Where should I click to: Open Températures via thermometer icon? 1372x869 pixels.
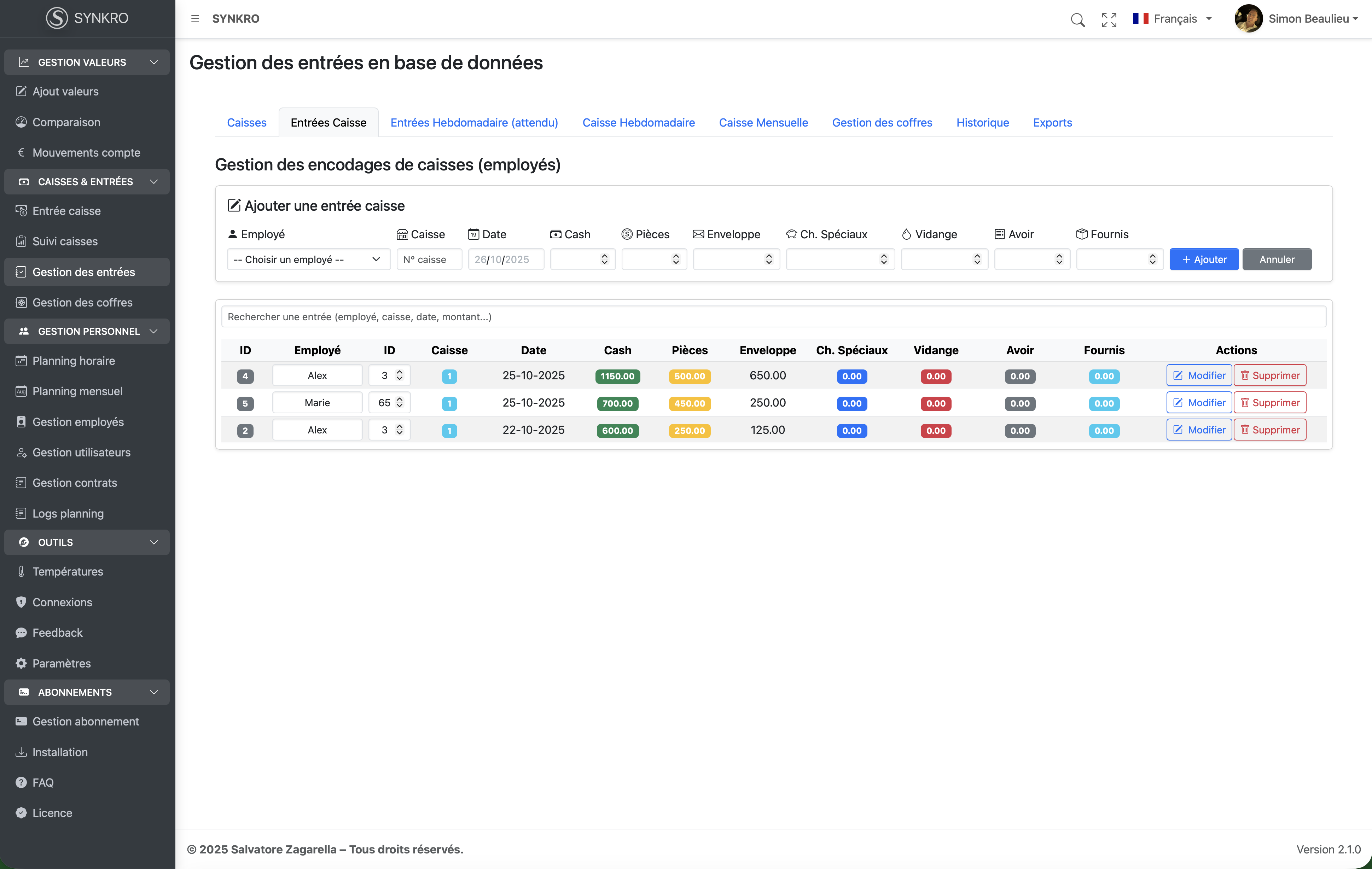click(x=21, y=572)
